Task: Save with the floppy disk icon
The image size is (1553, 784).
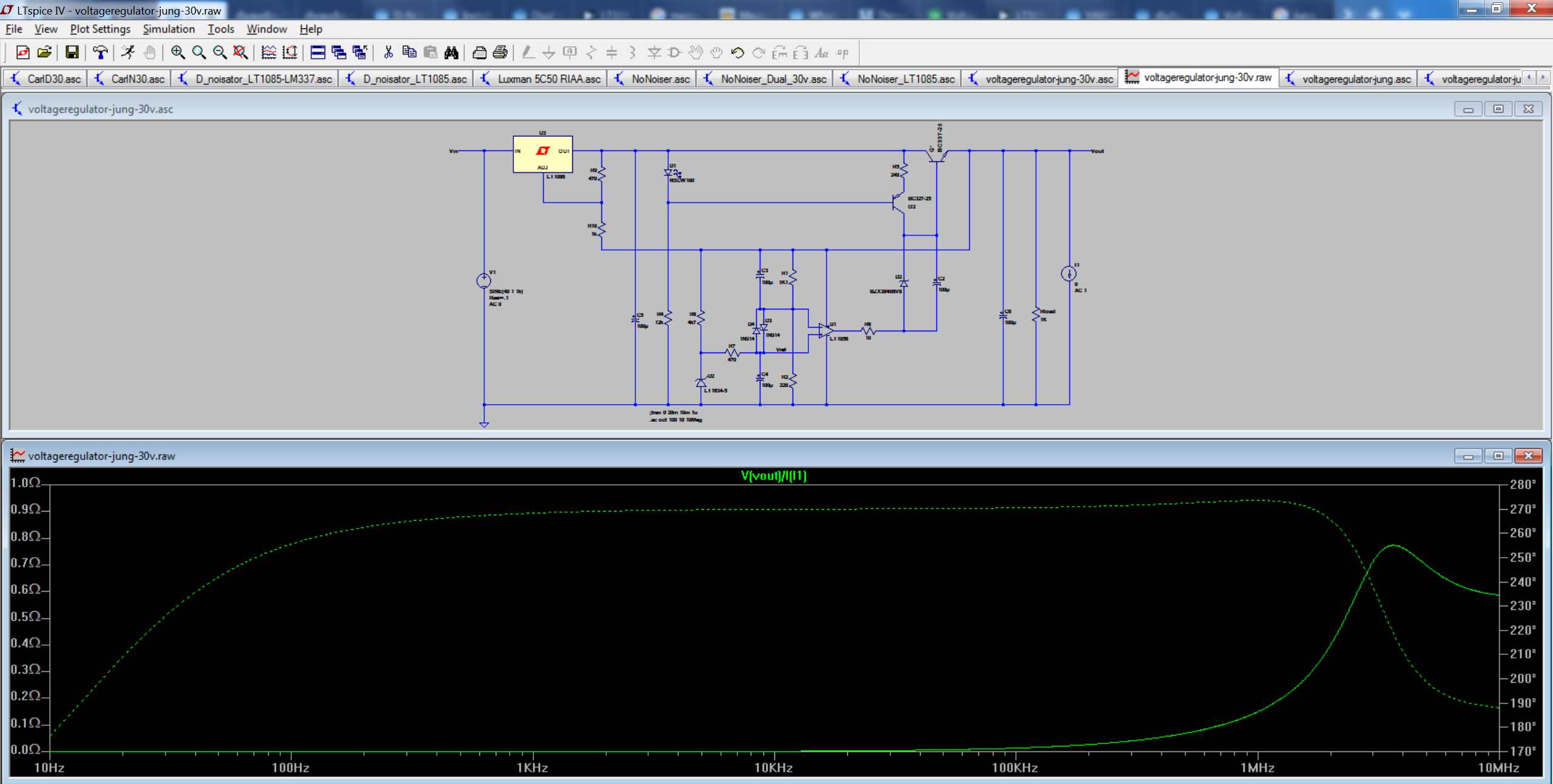Action: [x=72, y=53]
